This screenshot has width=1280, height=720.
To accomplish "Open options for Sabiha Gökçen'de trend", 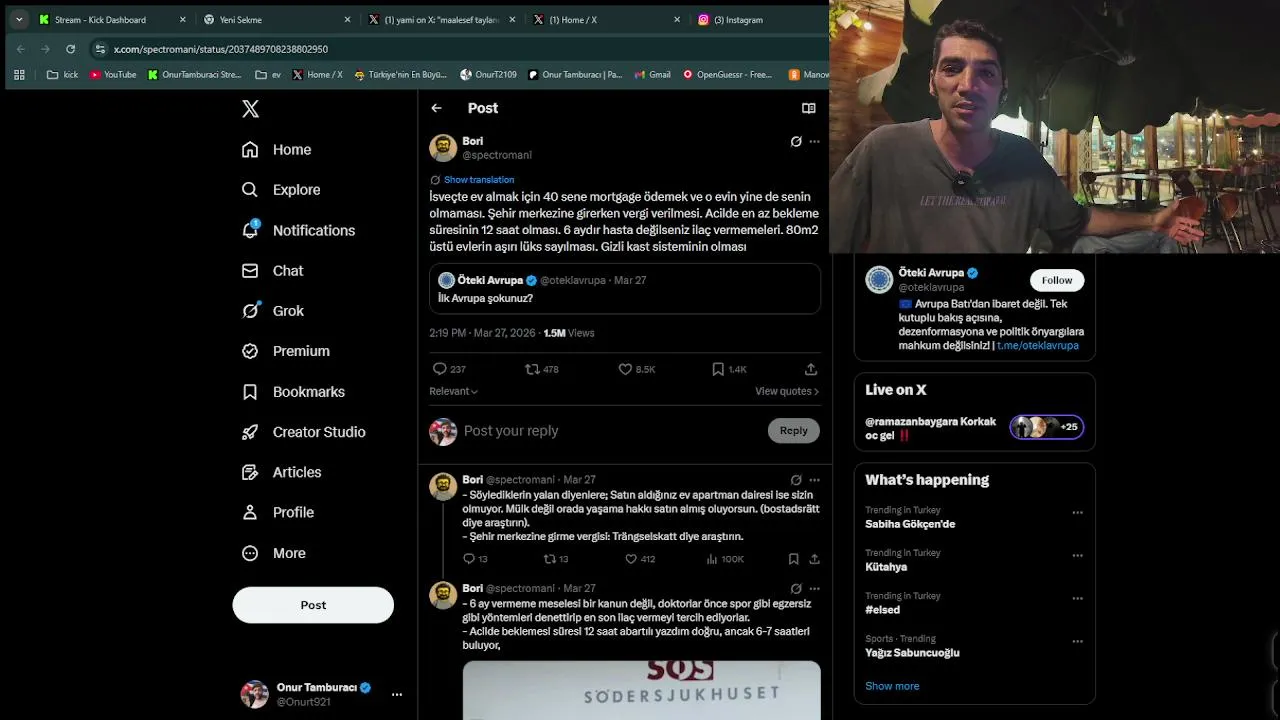I will (x=1077, y=512).
